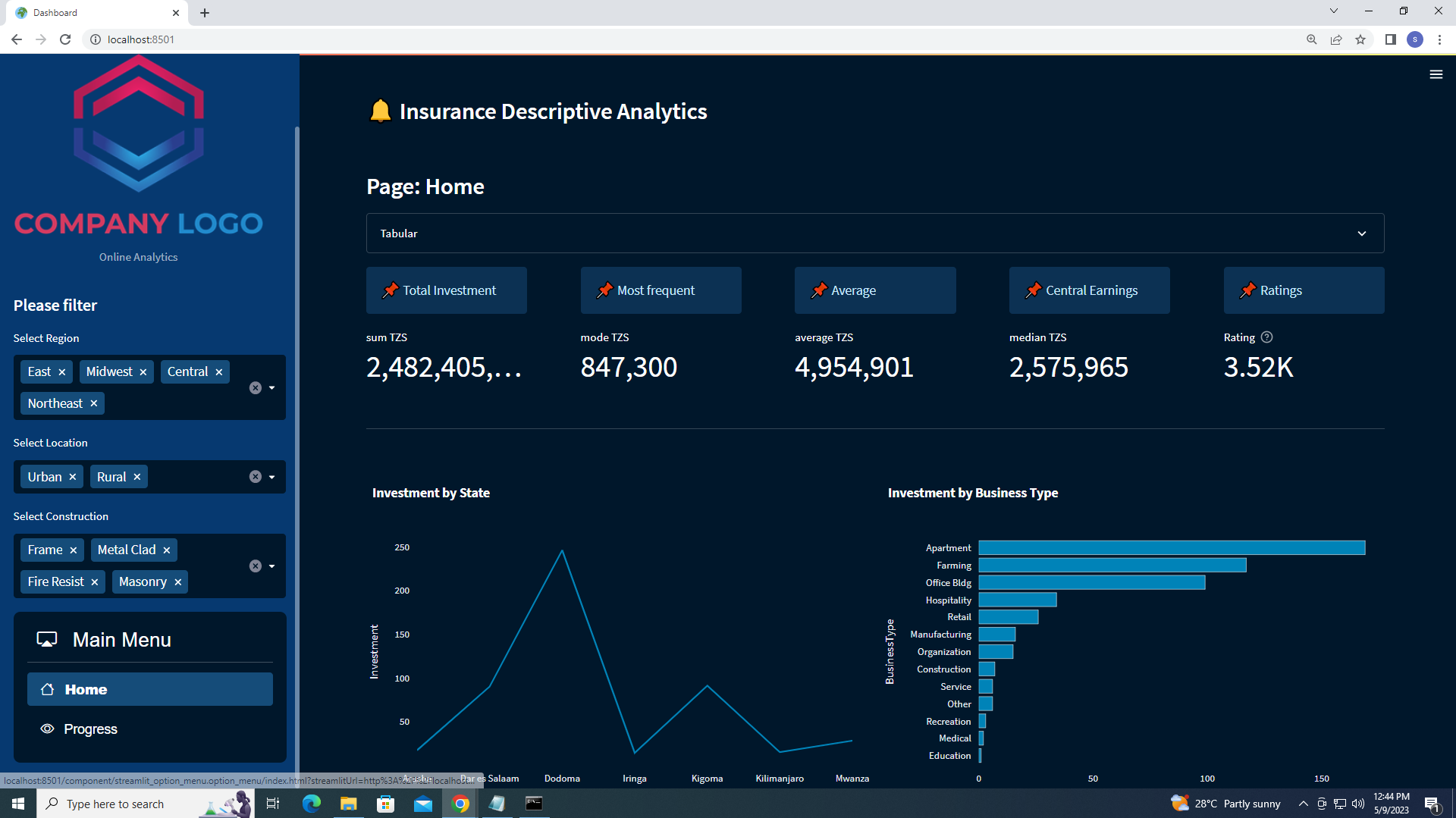
Task: Click the Home button in Main Menu
Action: point(84,689)
